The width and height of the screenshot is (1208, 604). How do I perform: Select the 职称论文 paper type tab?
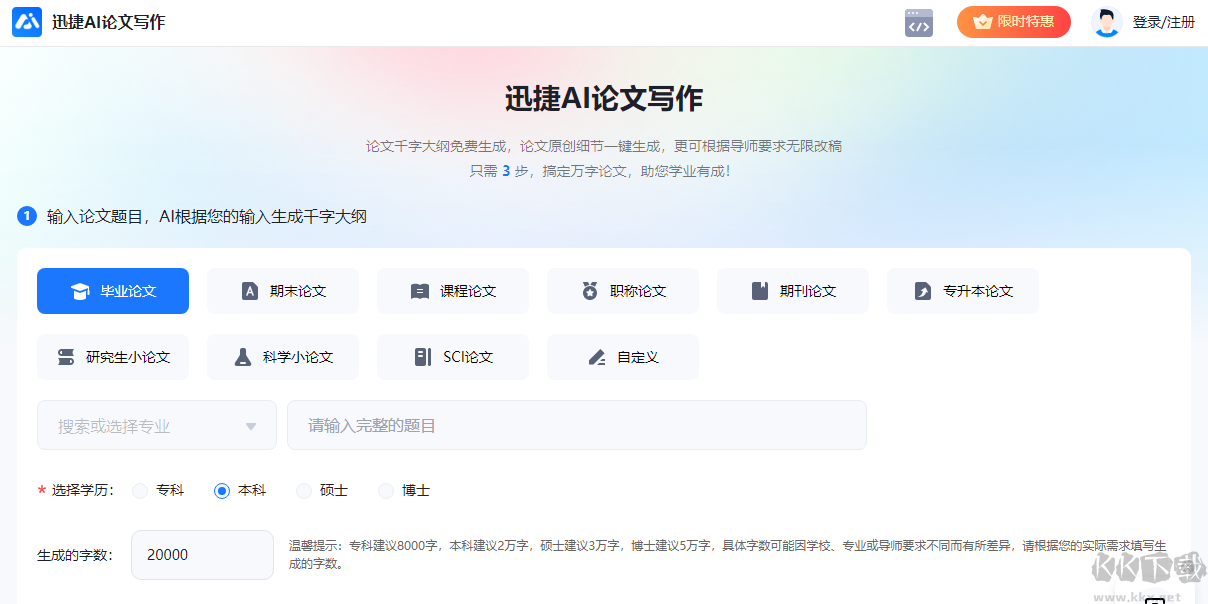(623, 291)
